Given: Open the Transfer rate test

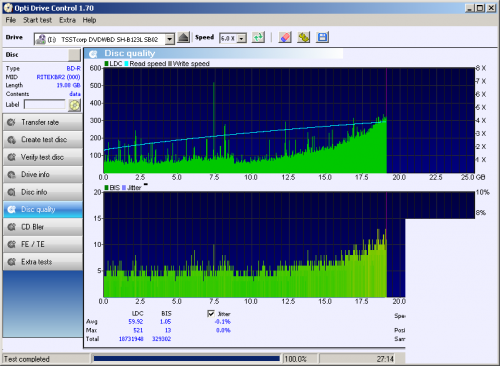Looking at the screenshot, I should click(x=43, y=122).
